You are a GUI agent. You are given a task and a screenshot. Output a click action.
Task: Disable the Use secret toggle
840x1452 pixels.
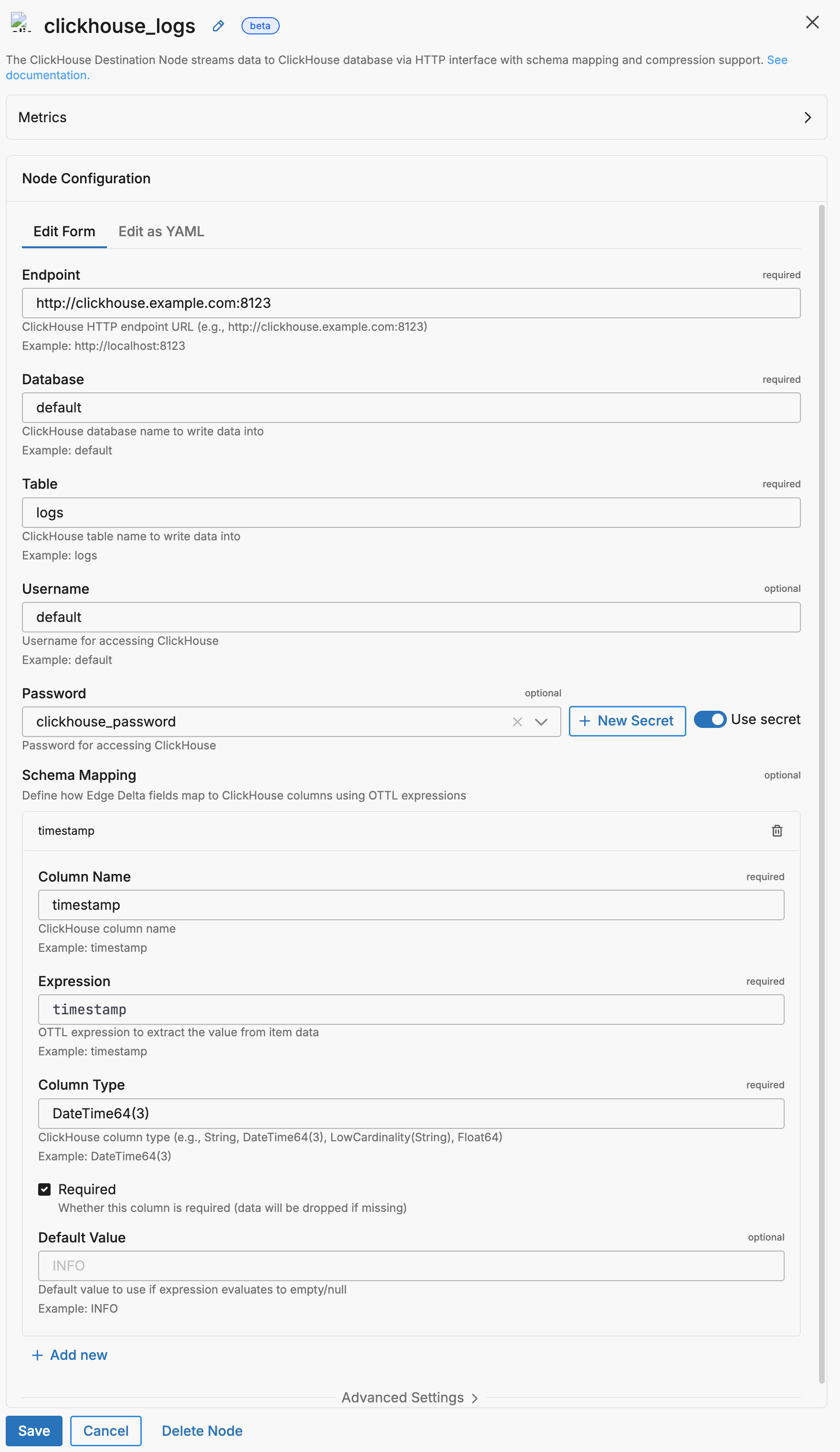point(710,720)
